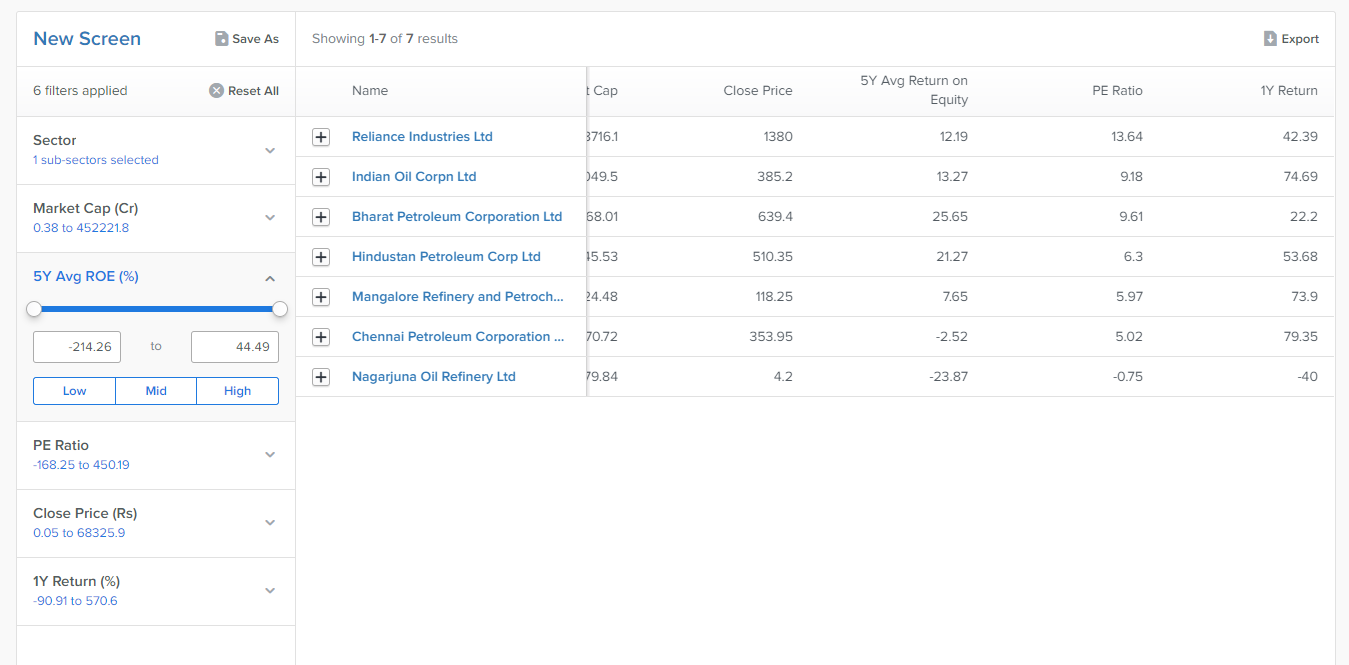Select the Low ROE preset
The width and height of the screenshot is (1349, 665).
[x=75, y=391]
